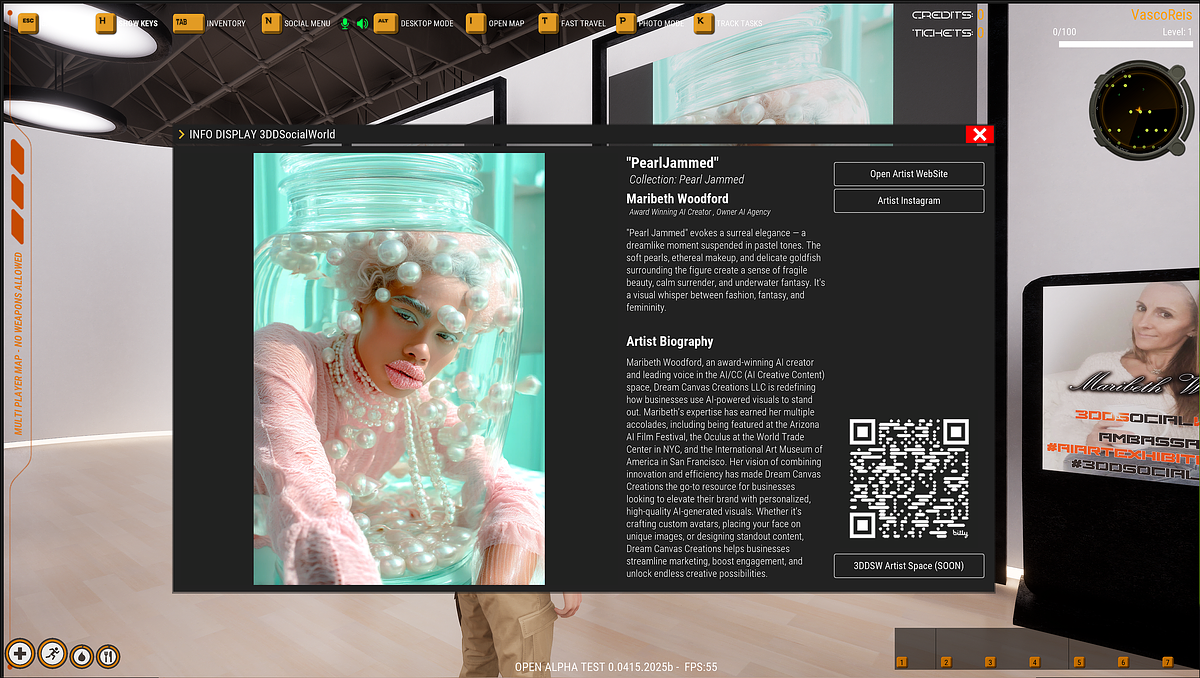Toggle the green microphone icon
Image resolution: width=1200 pixels, height=678 pixels.
coord(345,23)
